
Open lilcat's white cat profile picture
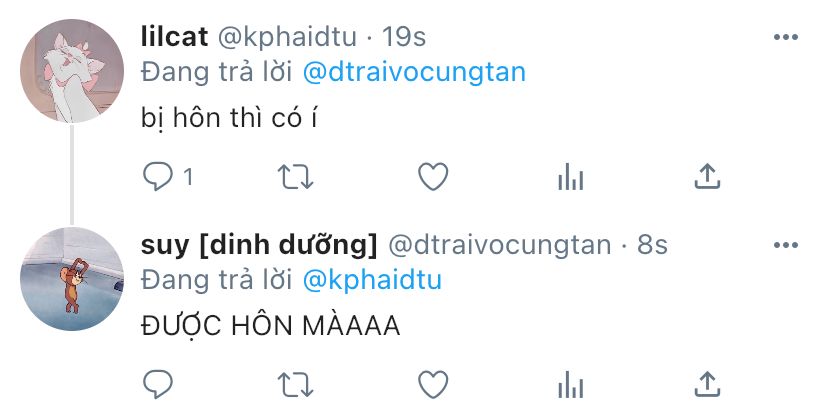coord(72,71)
